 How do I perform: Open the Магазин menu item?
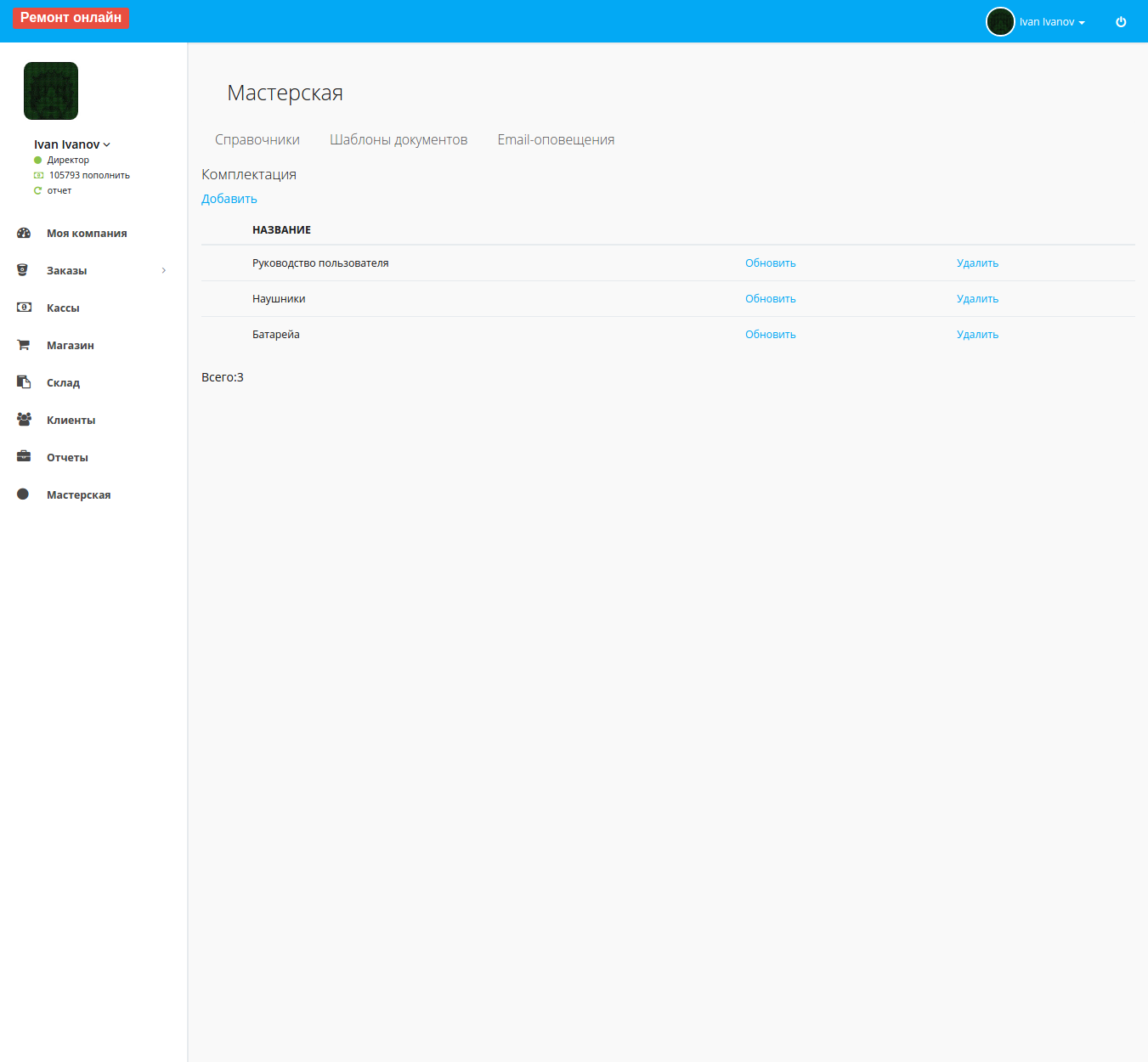click(71, 346)
